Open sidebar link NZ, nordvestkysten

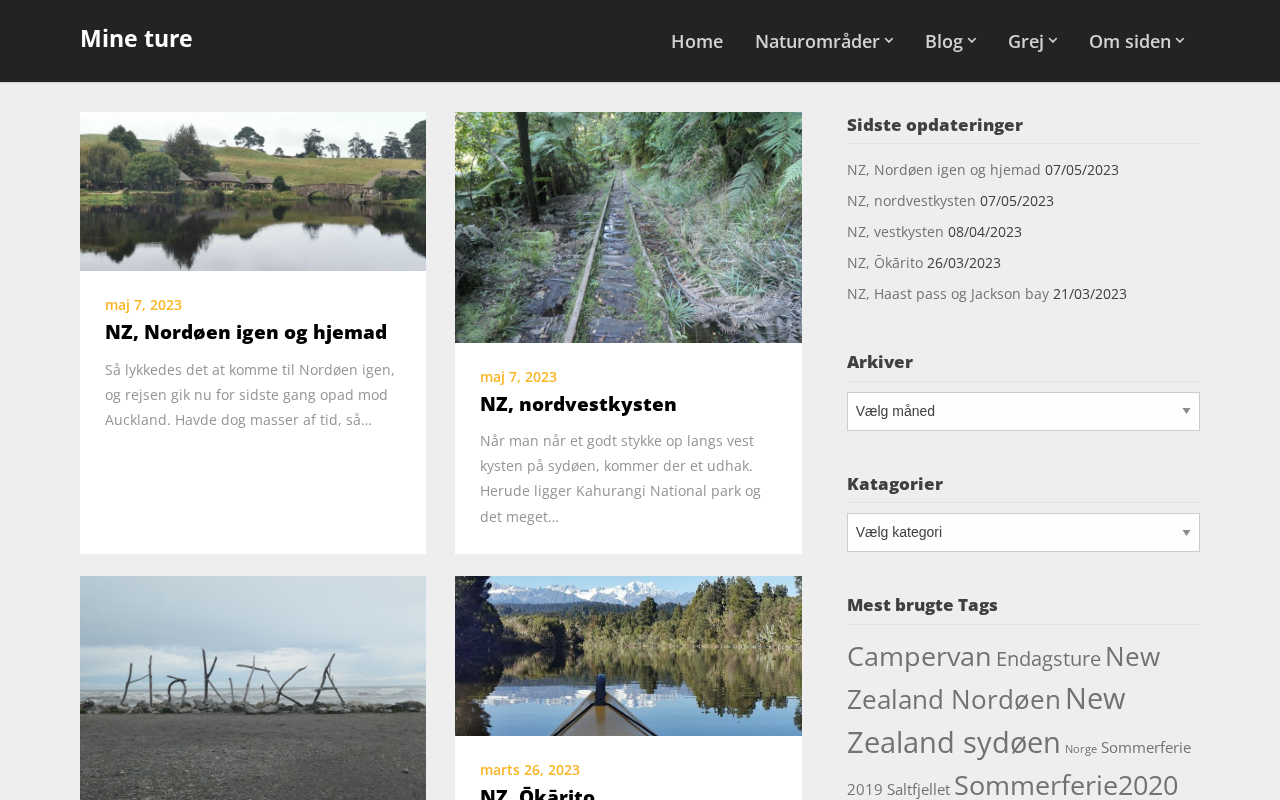coord(911,201)
